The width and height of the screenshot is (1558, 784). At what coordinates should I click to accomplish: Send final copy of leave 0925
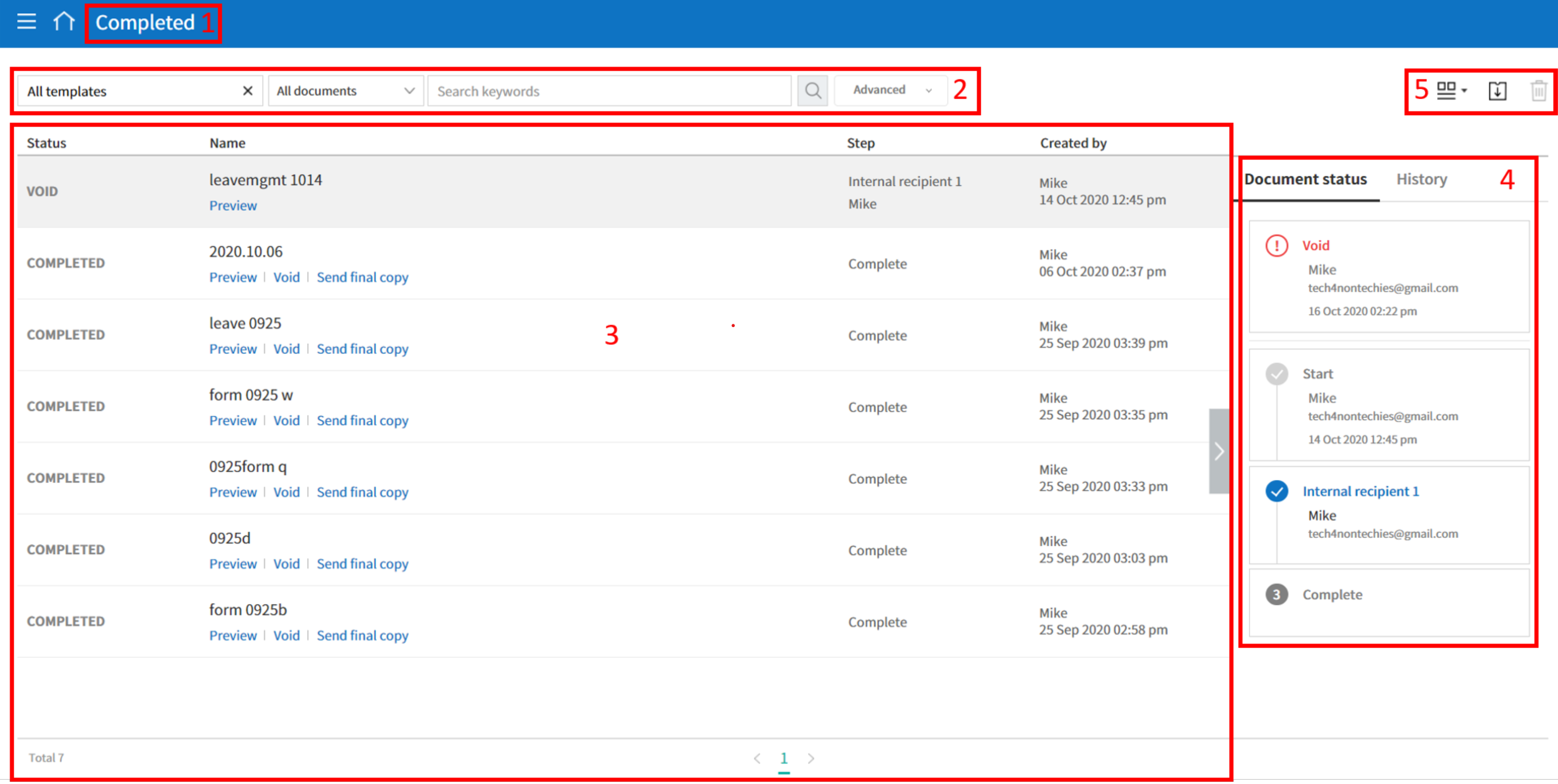362,349
